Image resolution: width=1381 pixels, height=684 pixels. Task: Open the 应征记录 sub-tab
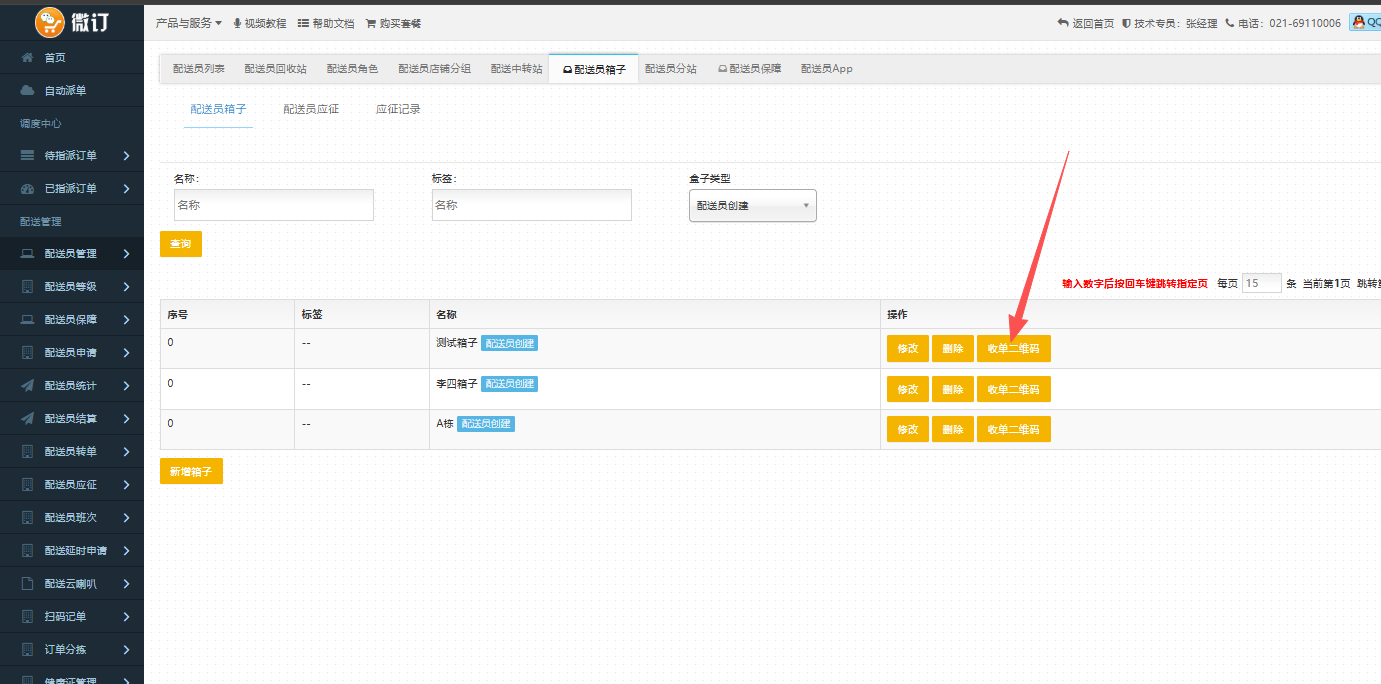coord(398,109)
